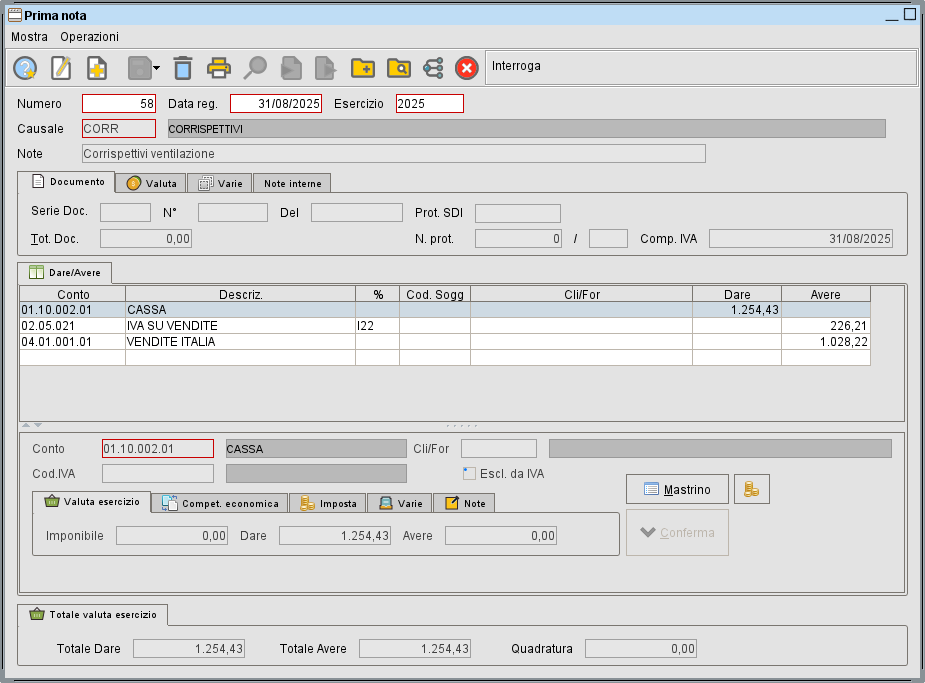Open the add-folder icon on the toolbar

362,68
